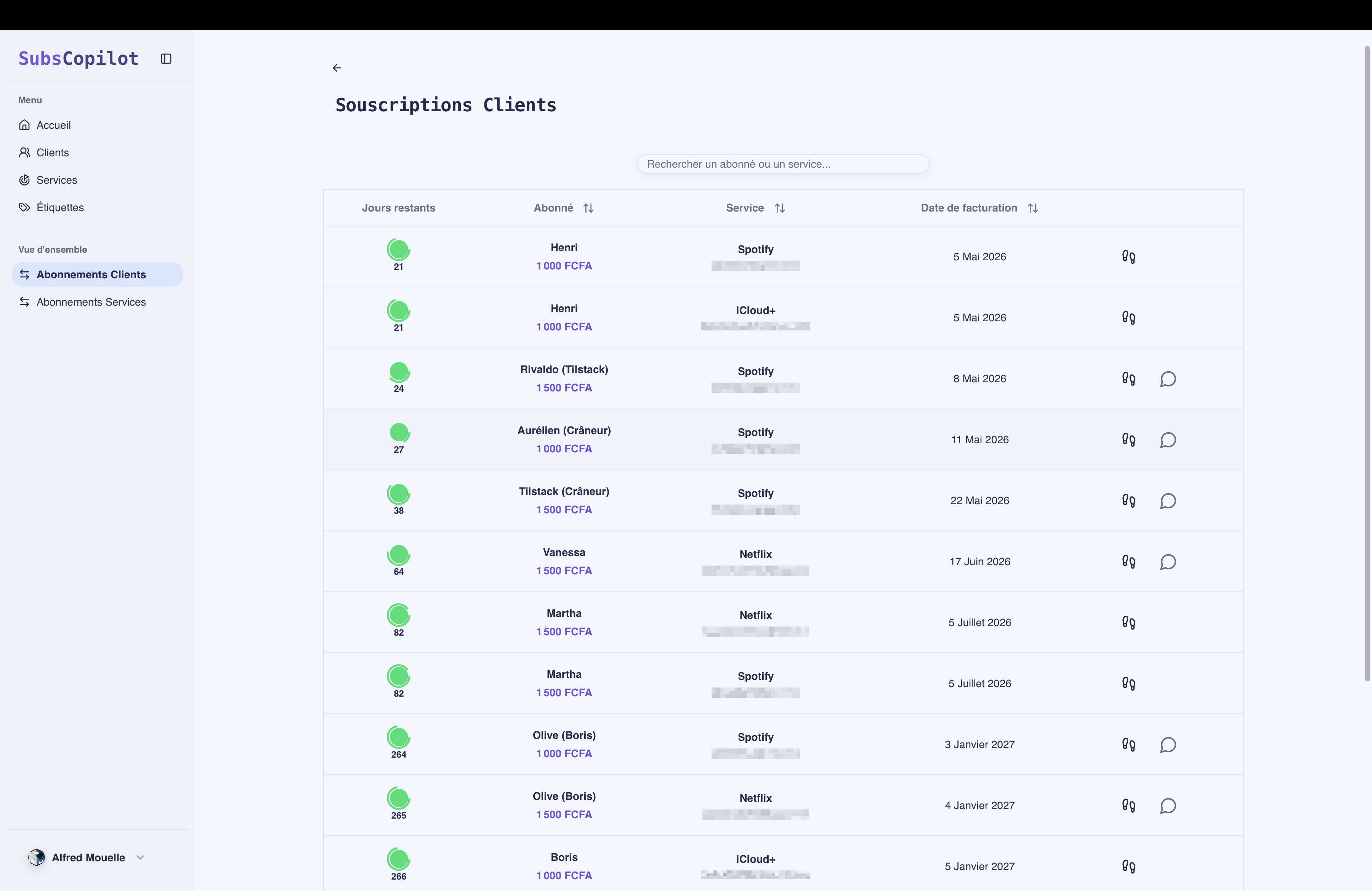Collapse the sidebar panel icon

point(166,59)
